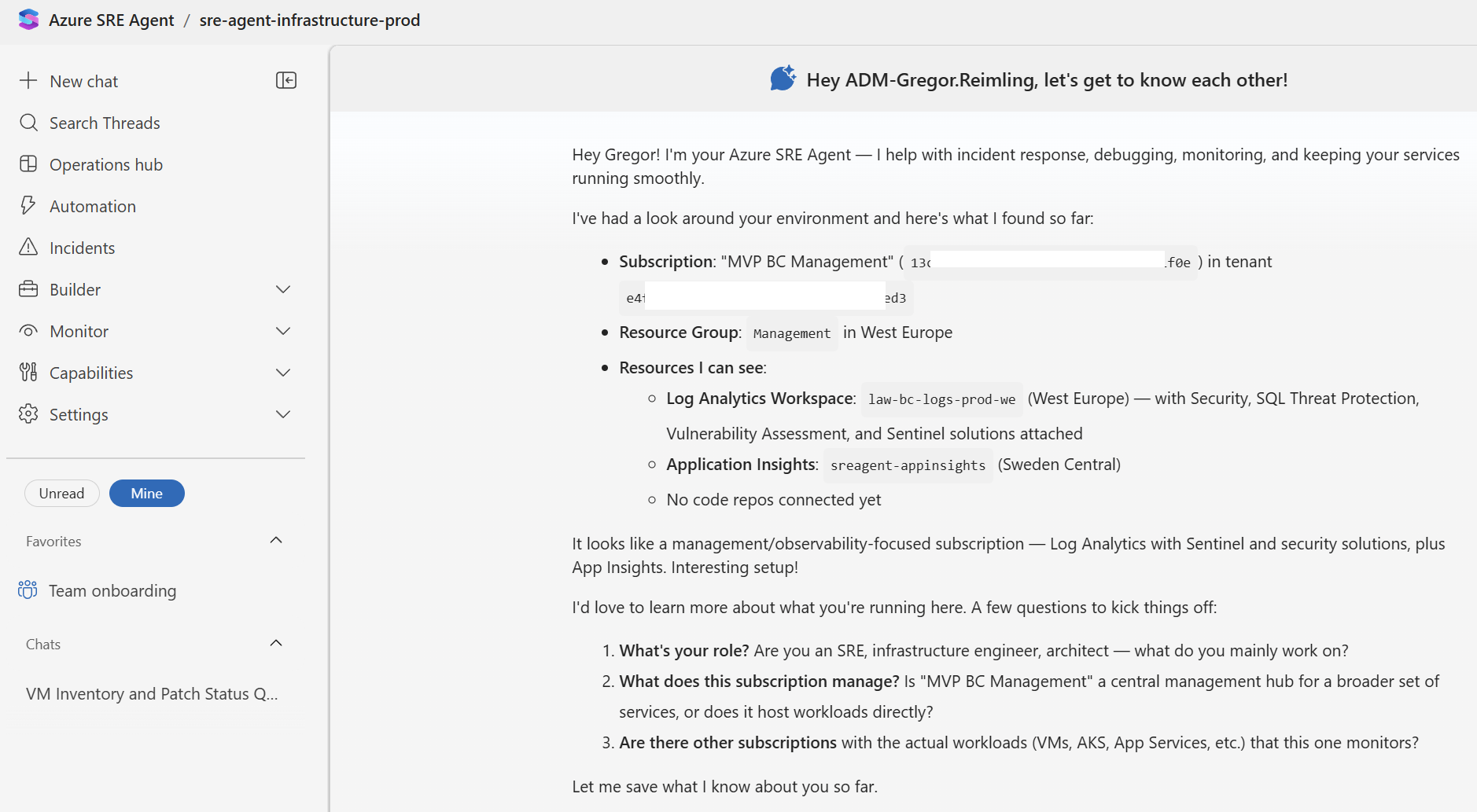The width and height of the screenshot is (1477, 812).
Task: Collapse the Favorites section chevron
Action: point(276,540)
